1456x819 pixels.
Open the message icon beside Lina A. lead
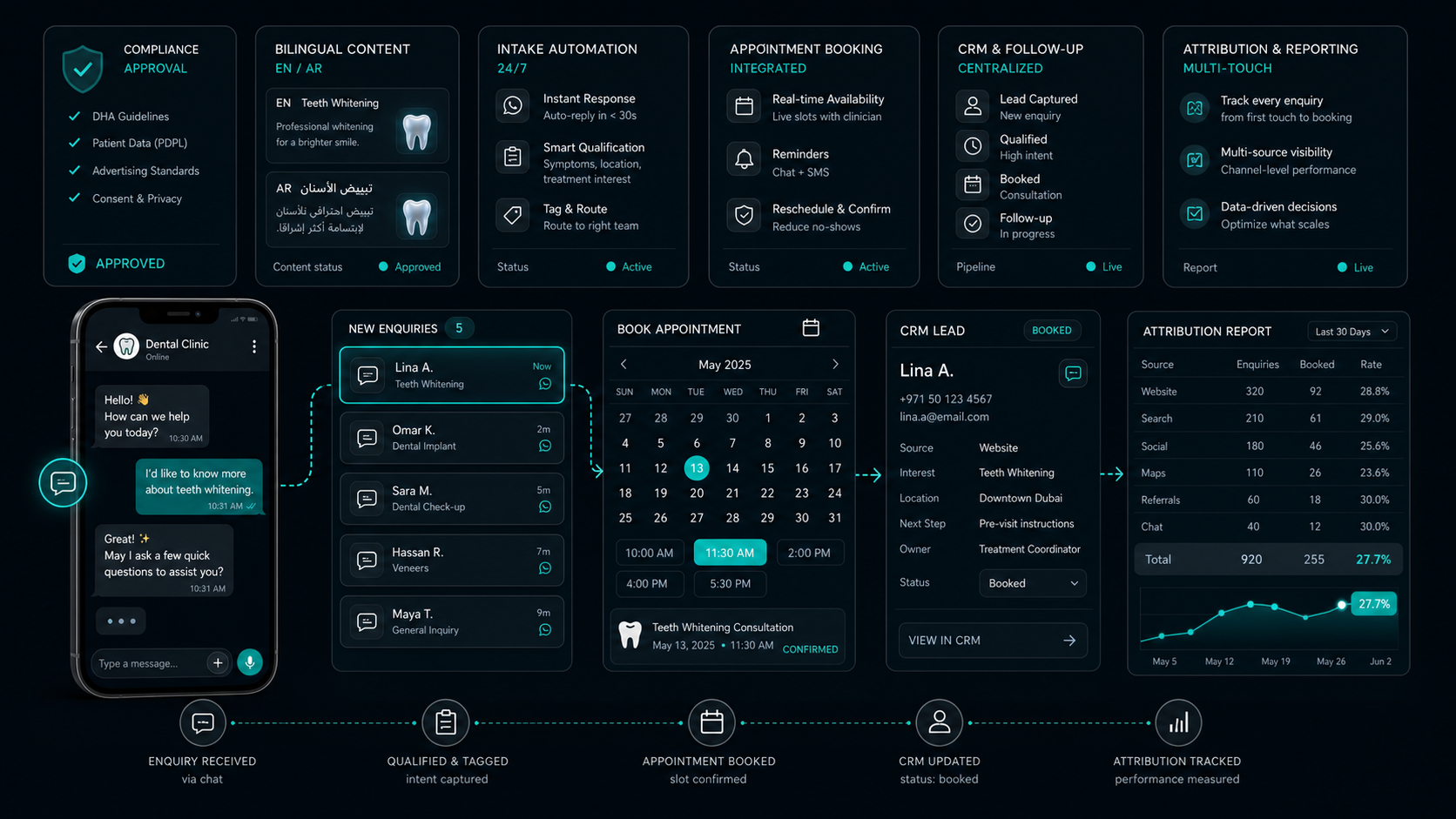[x=1073, y=373]
